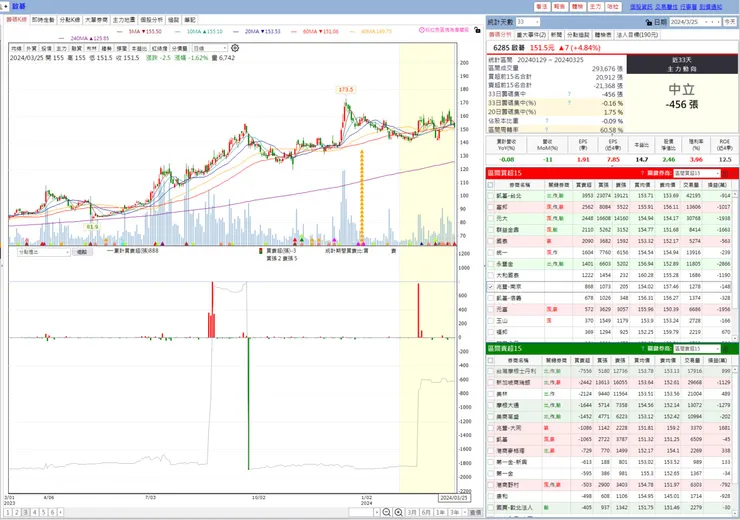Check the box for 美林 in the sell table
This screenshot has height=520, width=740.
click(x=490, y=394)
